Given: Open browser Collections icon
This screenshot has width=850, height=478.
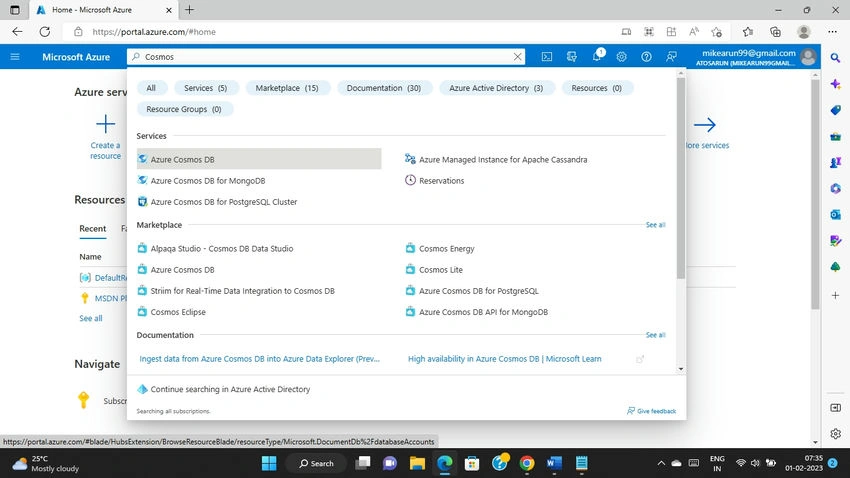Looking at the screenshot, I should tap(775, 32).
